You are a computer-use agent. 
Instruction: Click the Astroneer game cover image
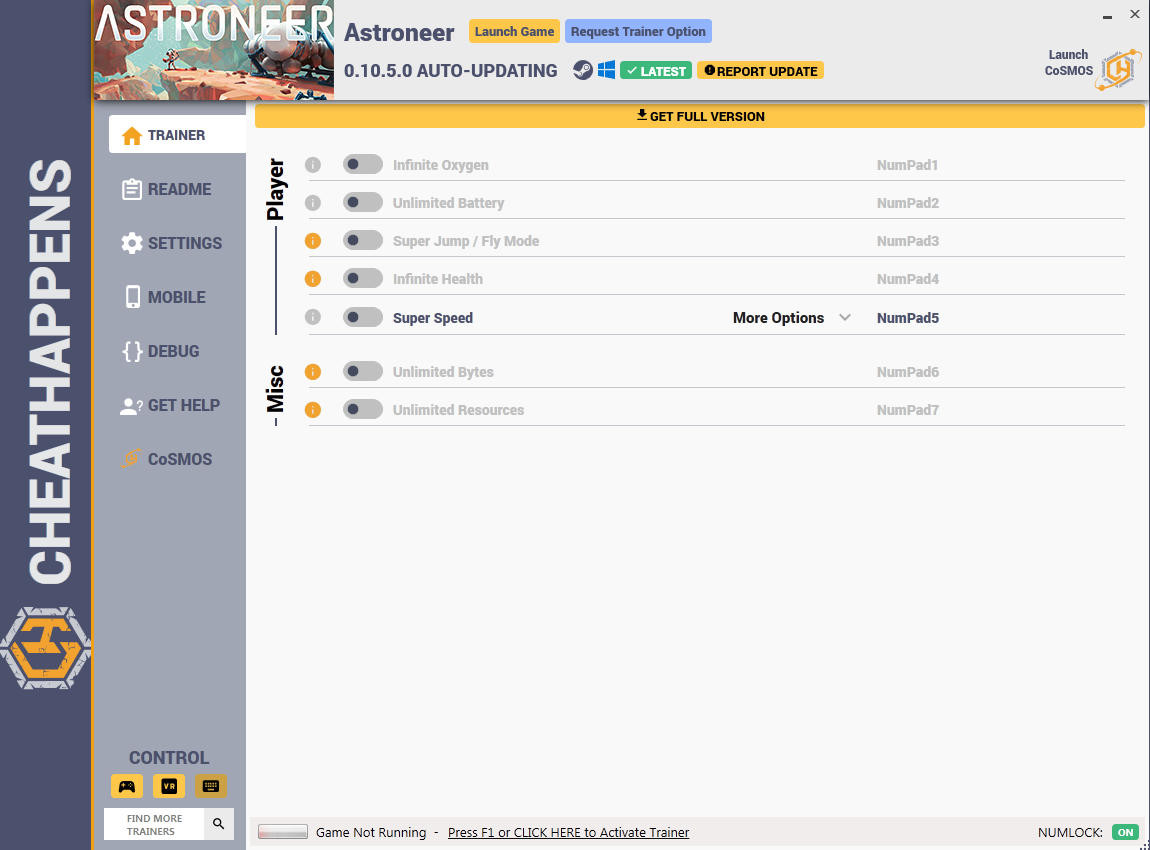click(213, 50)
